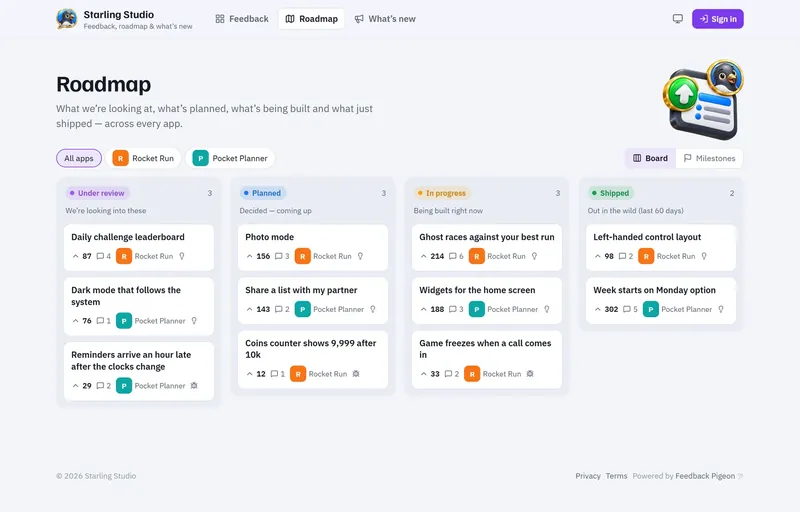Click the In progress status label
The width and height of the screenshot is (800, 512).
click(x=442, y=193)
